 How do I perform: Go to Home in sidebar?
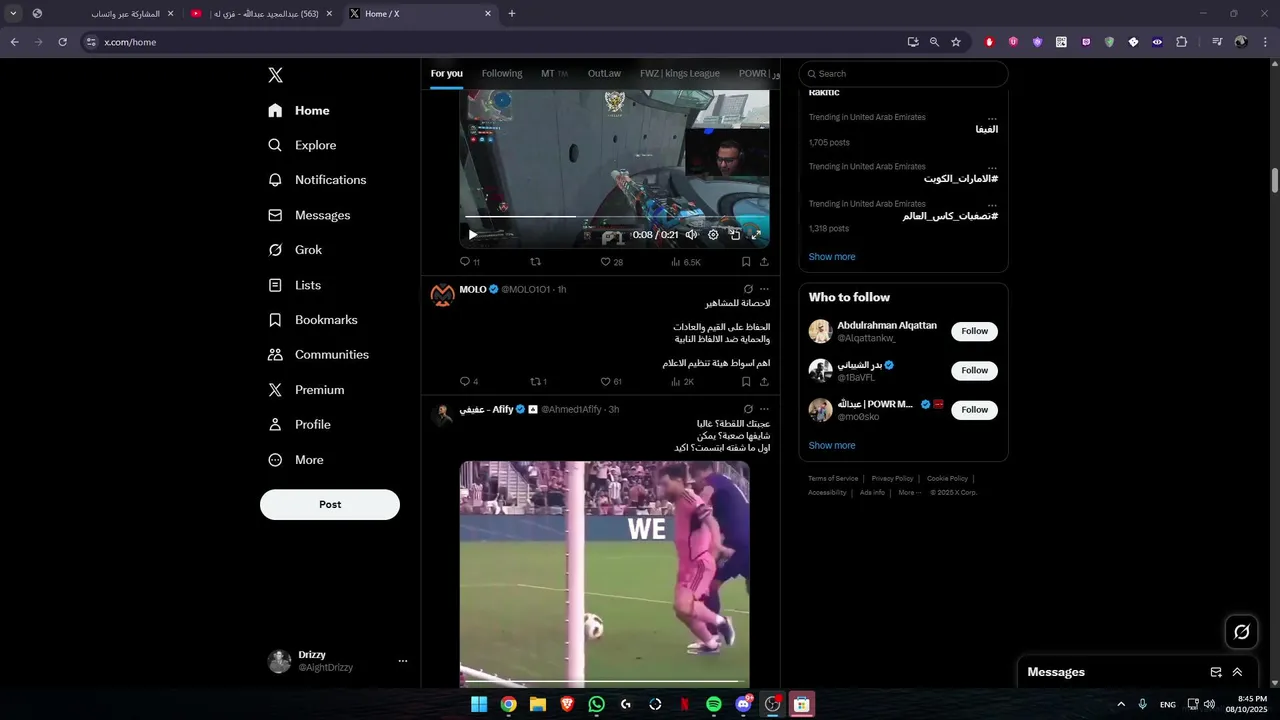(x=299, y=111)
